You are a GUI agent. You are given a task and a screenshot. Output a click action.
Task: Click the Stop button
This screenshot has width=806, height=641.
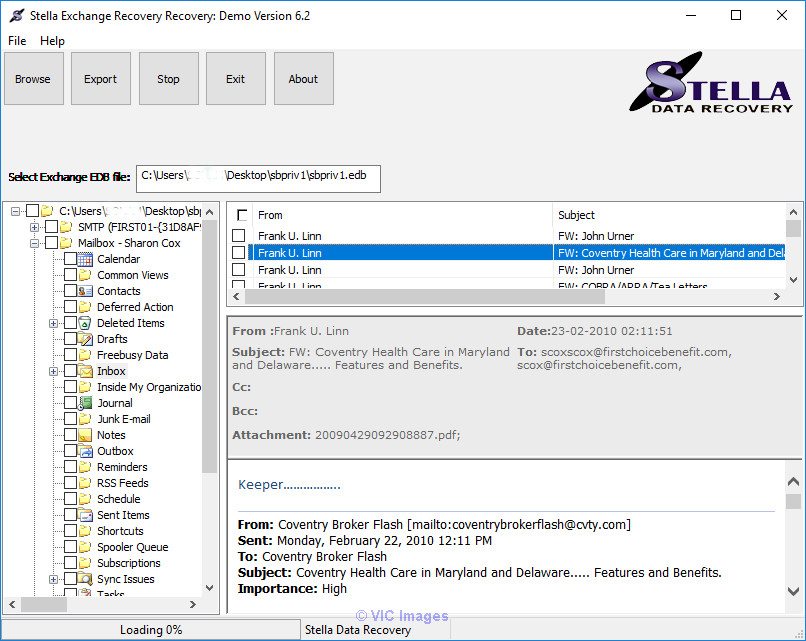click(169, 79)
